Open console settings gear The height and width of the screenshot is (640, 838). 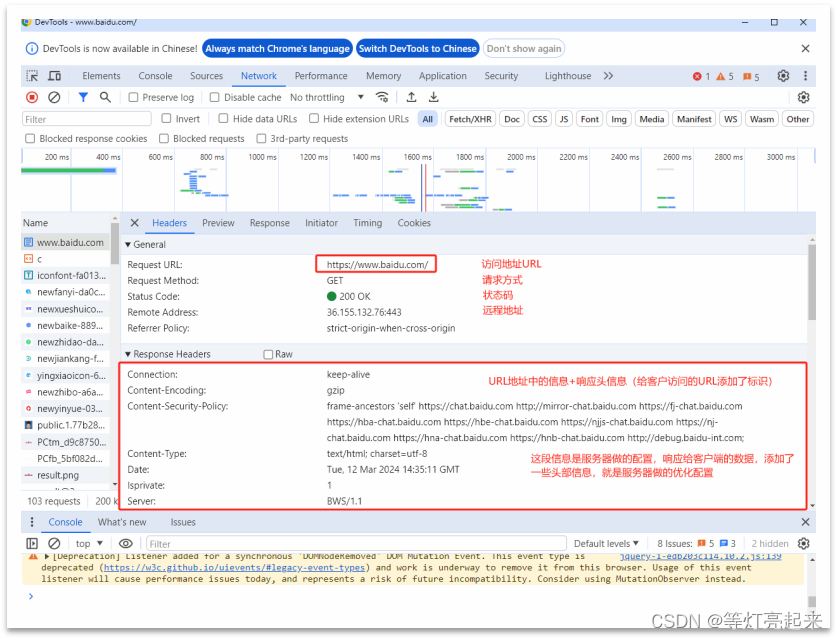[803, 544]
